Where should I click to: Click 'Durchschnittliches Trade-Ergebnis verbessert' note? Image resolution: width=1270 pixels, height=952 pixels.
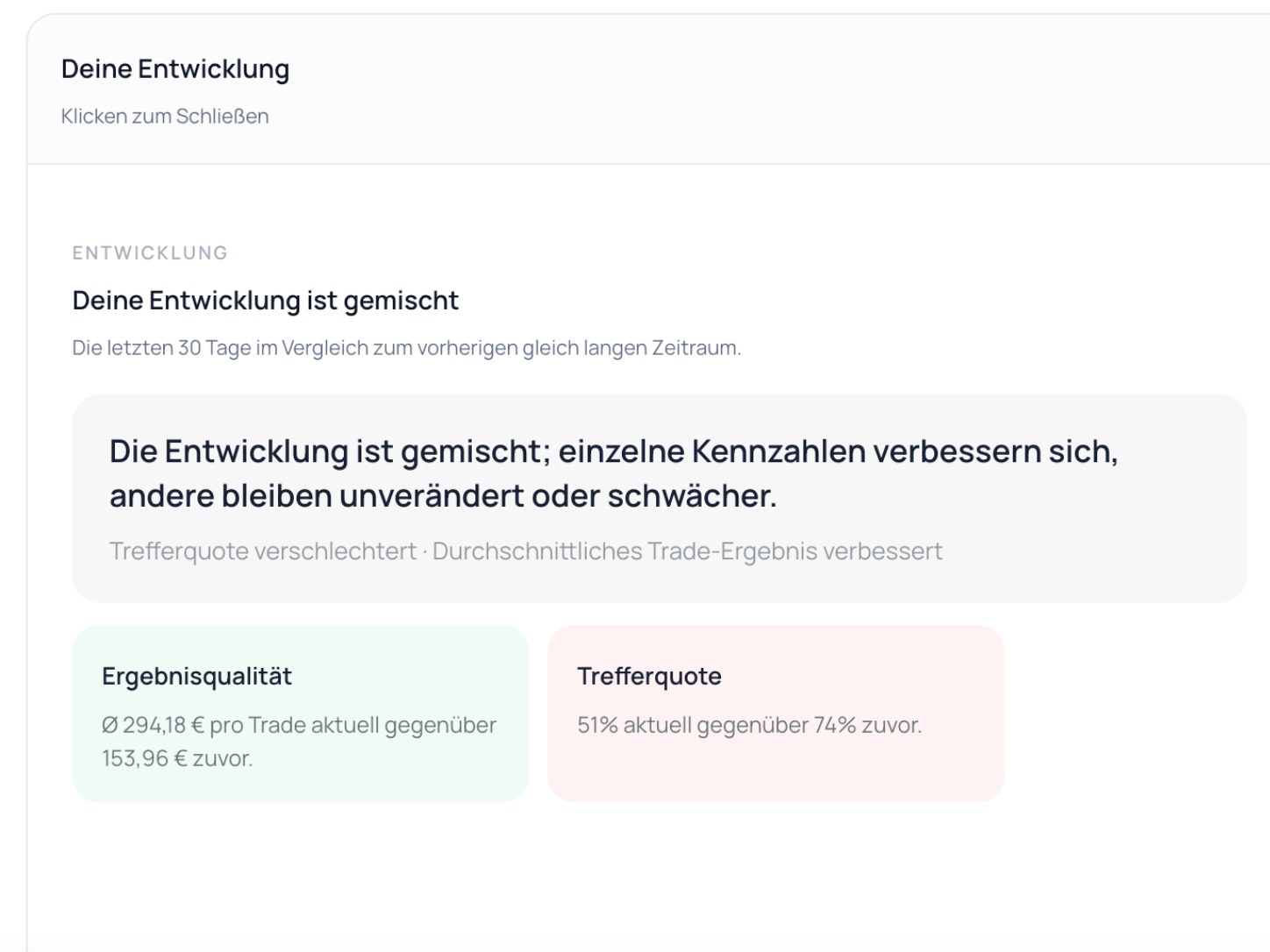[x=688, y=551]
